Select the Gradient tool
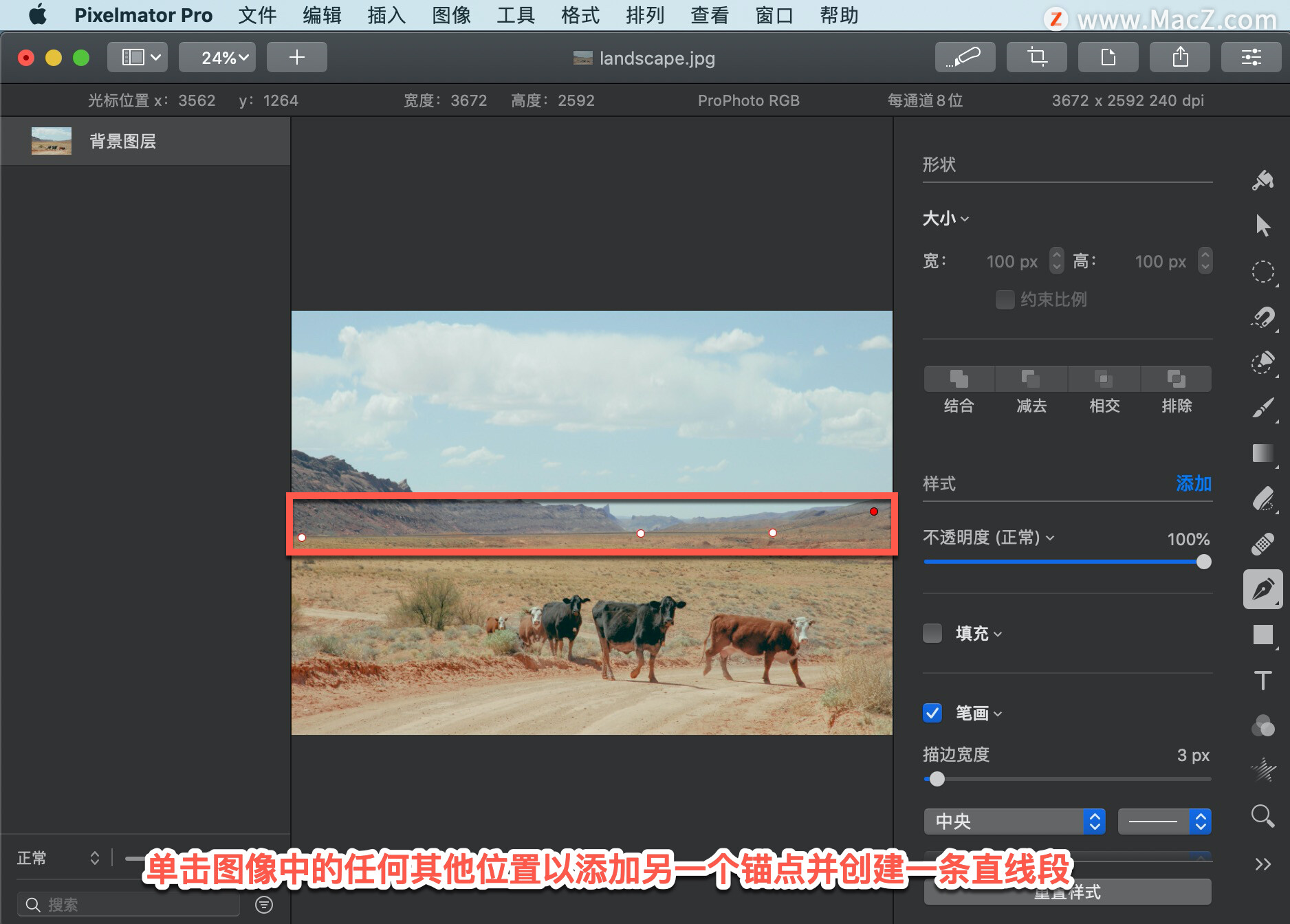The width and height of the screenshot is (1290, 924). coord(1262,453)
